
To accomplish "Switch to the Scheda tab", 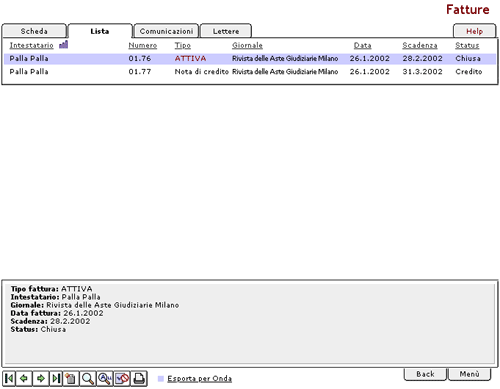I will pyautogui.click(x=34, y=31).
